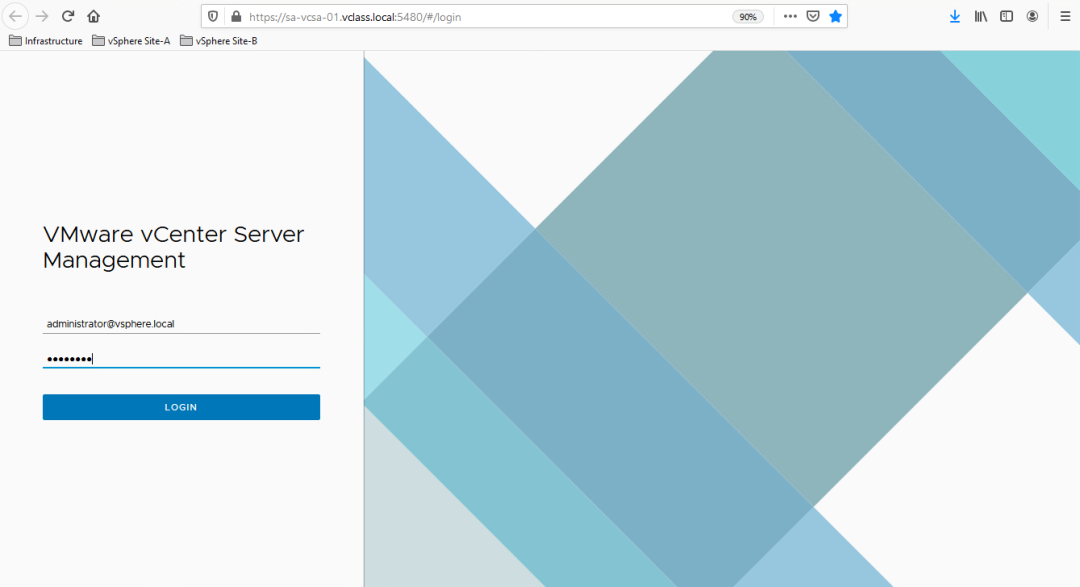Click the address bar URL
1080x587 pixels.
click(355, 17)
